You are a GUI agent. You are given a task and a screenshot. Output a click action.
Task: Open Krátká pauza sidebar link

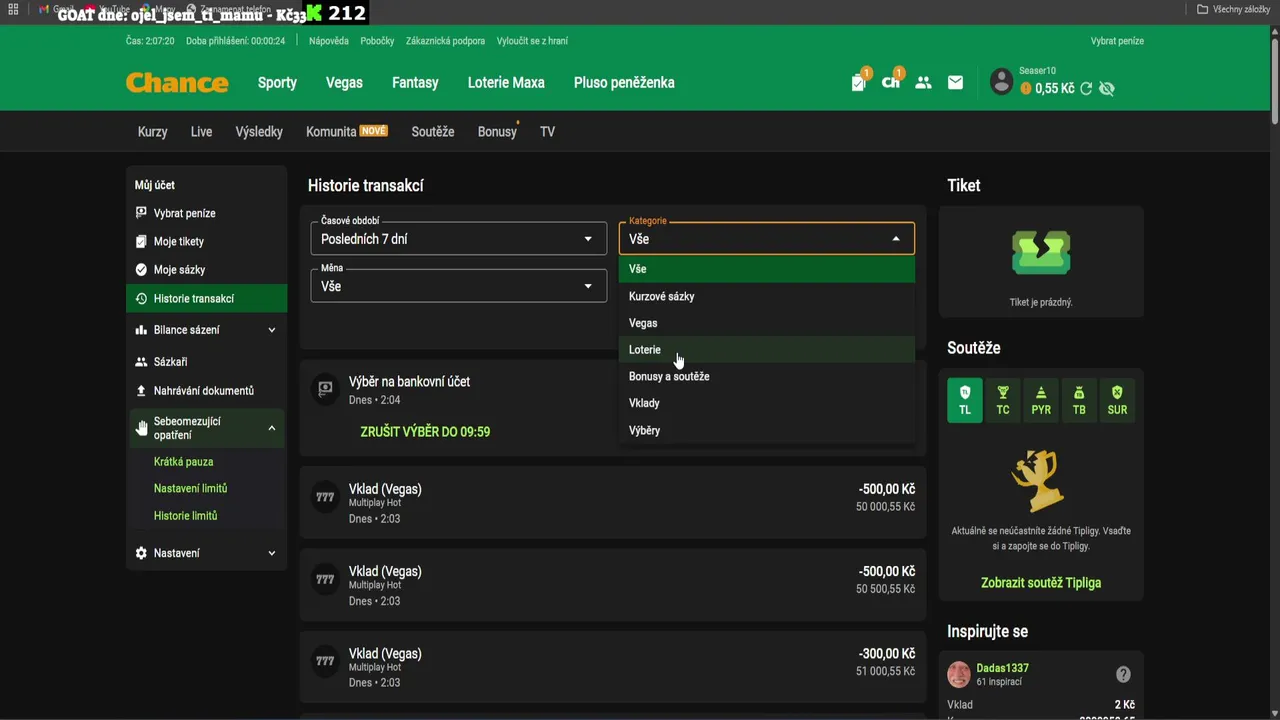pos(183,462)
